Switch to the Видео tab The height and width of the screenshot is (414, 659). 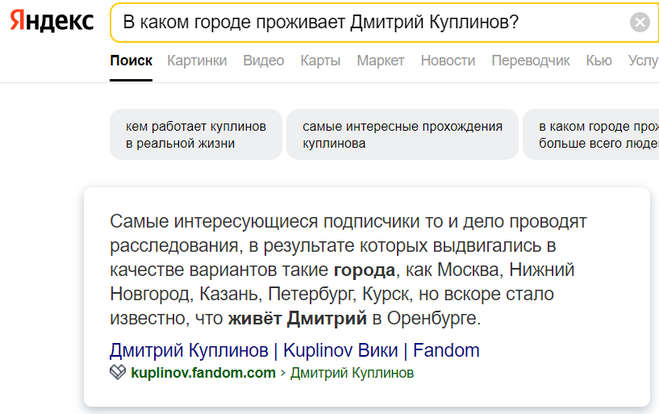[264, 61]
